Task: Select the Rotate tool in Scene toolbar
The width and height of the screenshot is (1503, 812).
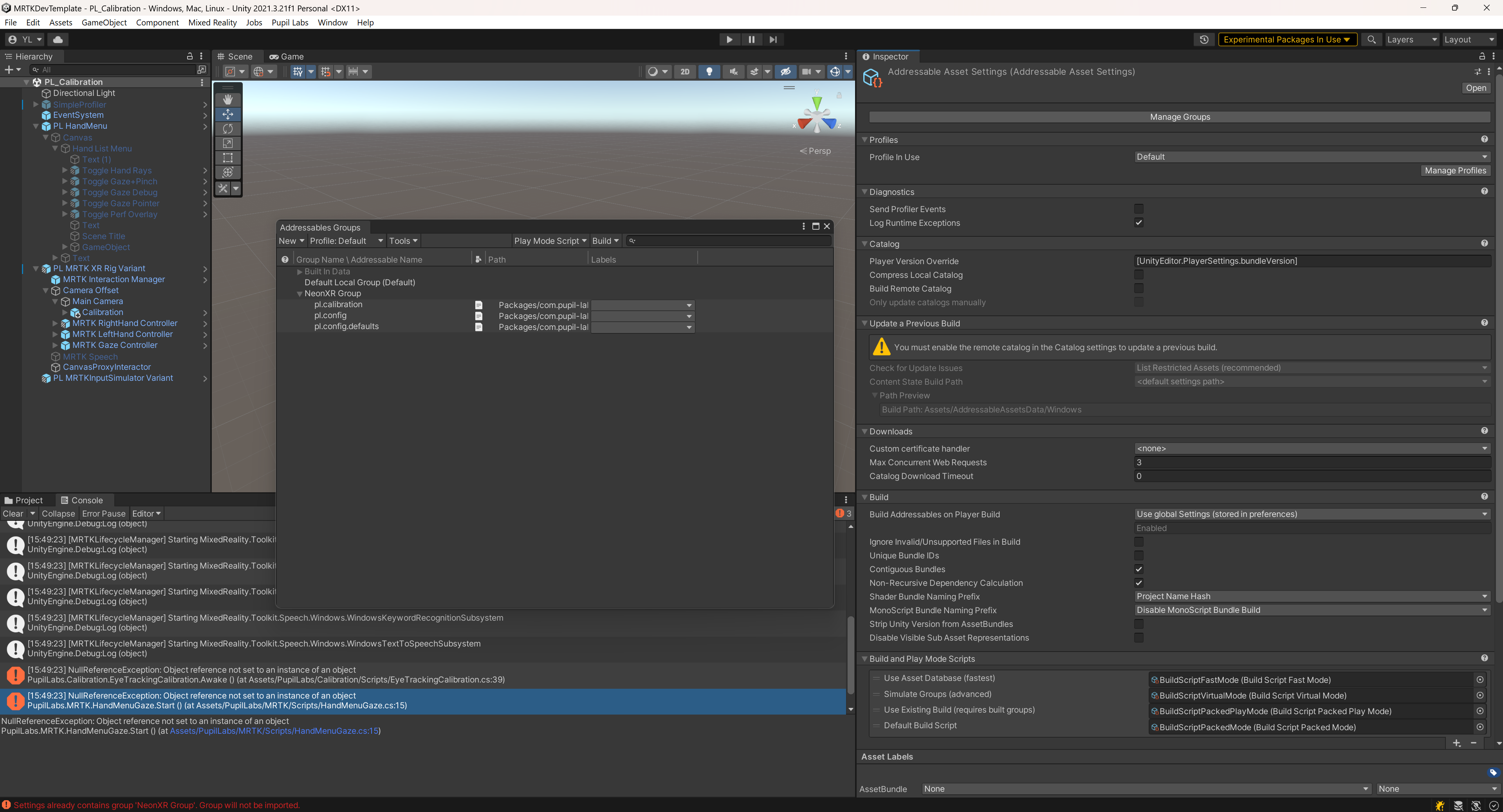Action: pos(227,128)
